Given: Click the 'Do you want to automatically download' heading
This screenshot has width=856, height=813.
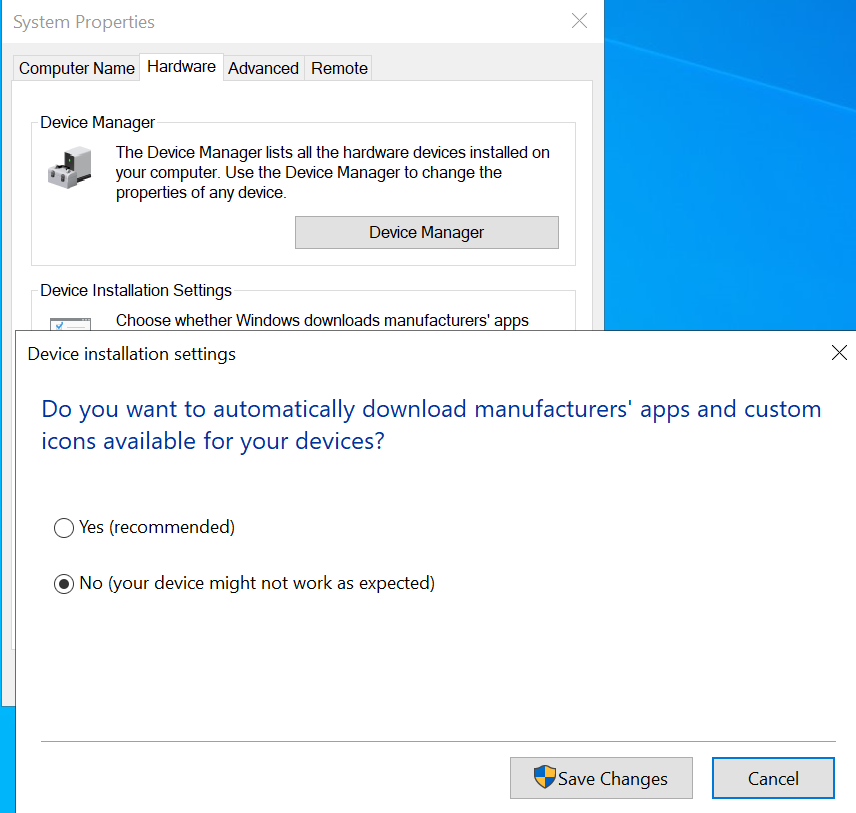Looking at the screenshot, I should (431, 425).
